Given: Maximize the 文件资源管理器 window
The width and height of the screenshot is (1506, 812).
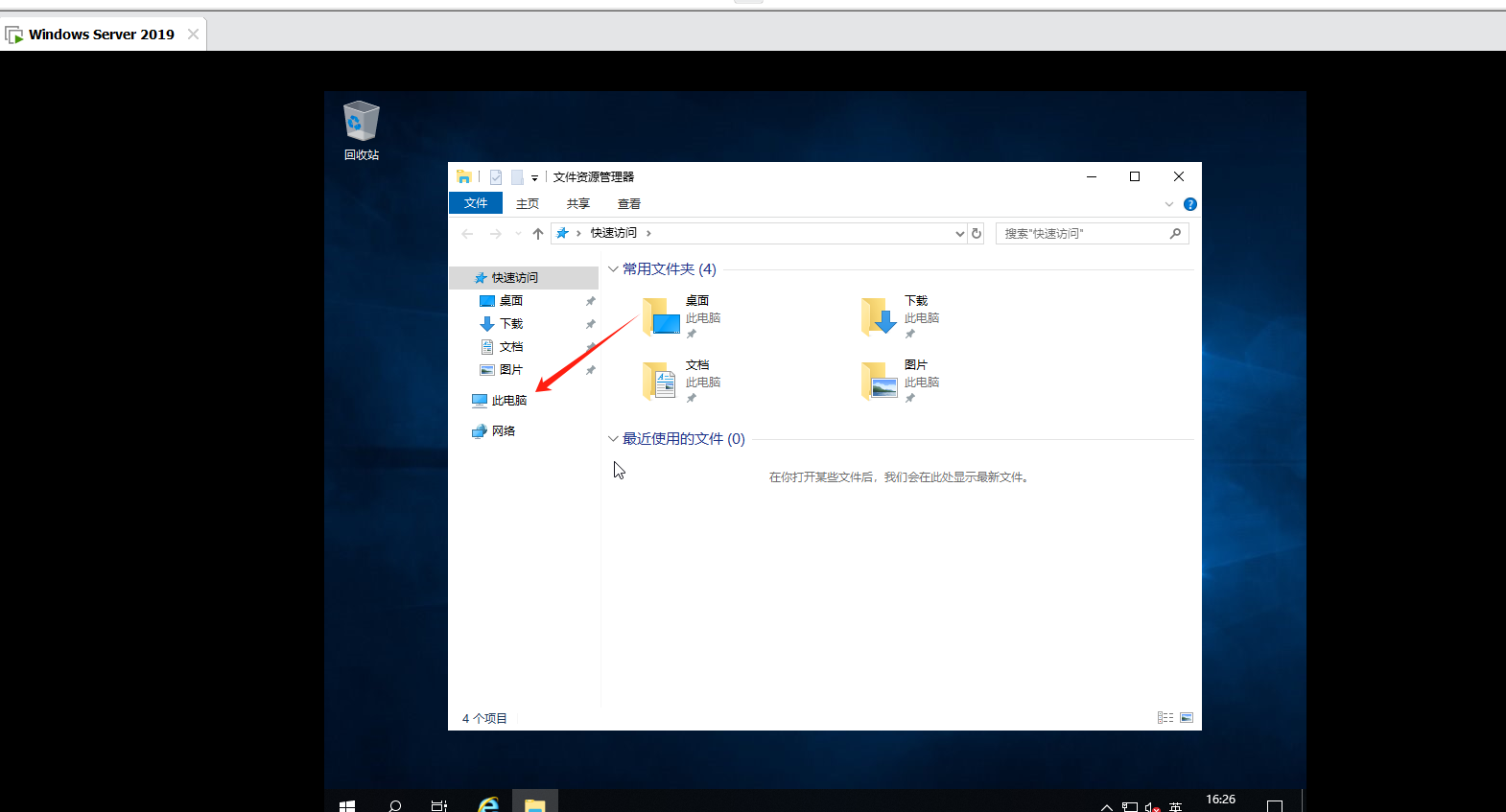Looking at the screenshot, I should pos(1135,176).
